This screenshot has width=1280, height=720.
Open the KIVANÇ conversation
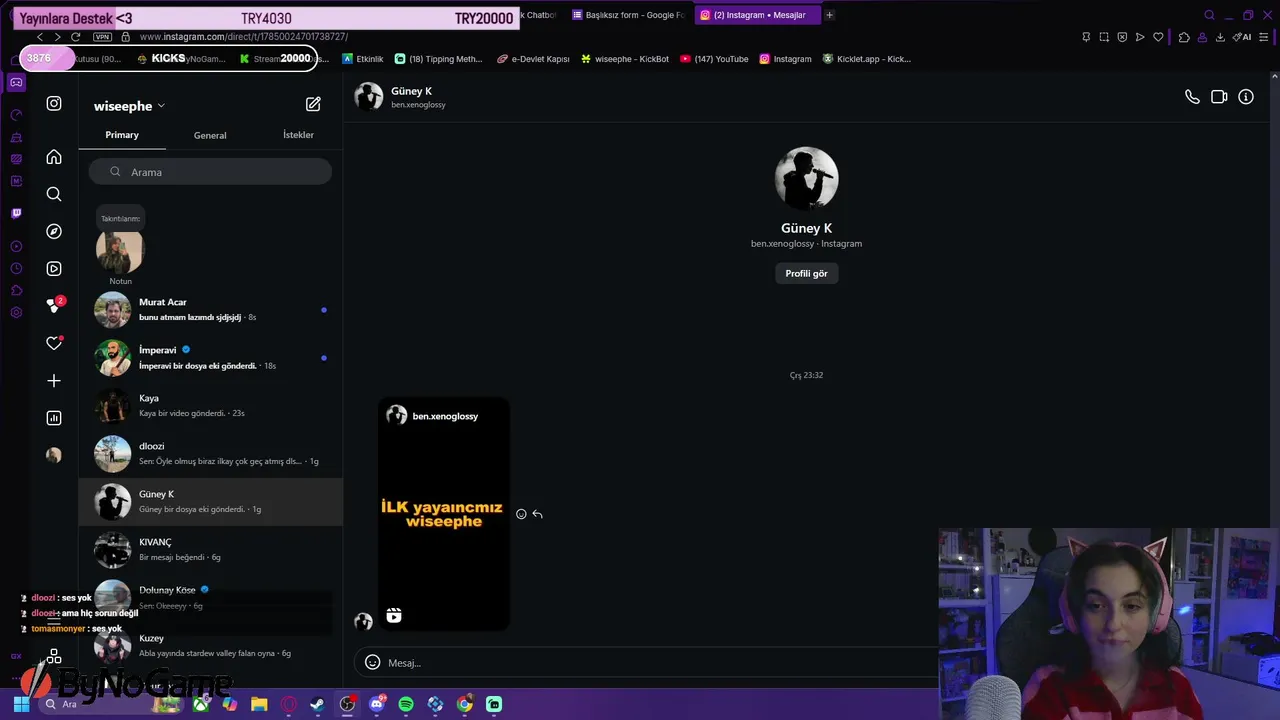(210, 549)
